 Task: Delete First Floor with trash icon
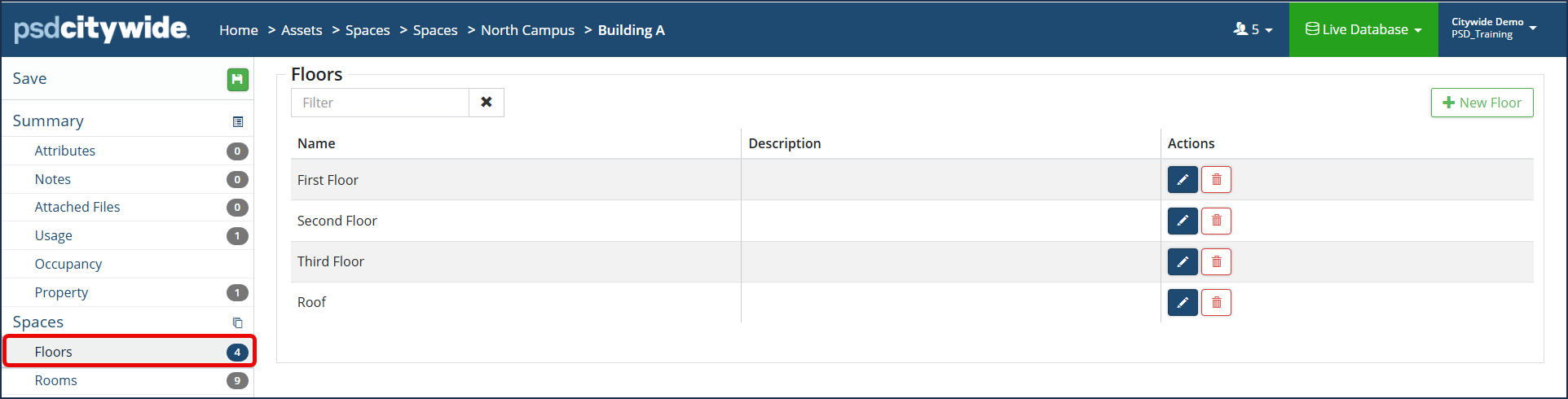(1216, 180)
